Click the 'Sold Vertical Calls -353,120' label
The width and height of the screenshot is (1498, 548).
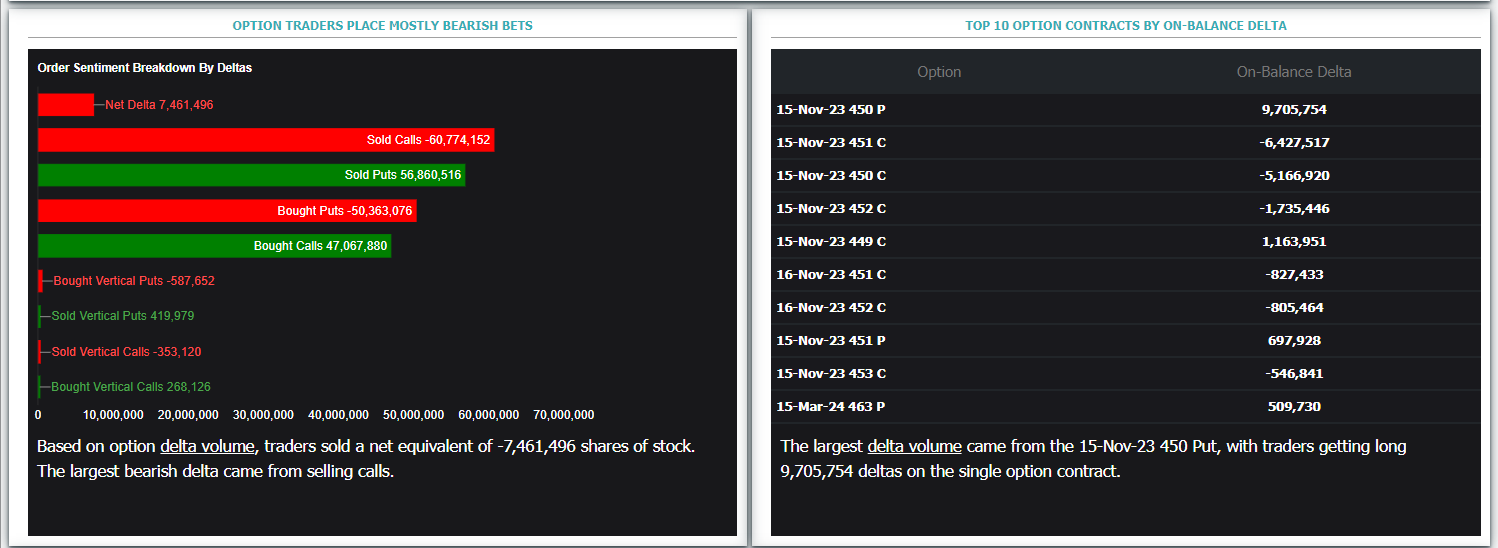tap(127, 352)
